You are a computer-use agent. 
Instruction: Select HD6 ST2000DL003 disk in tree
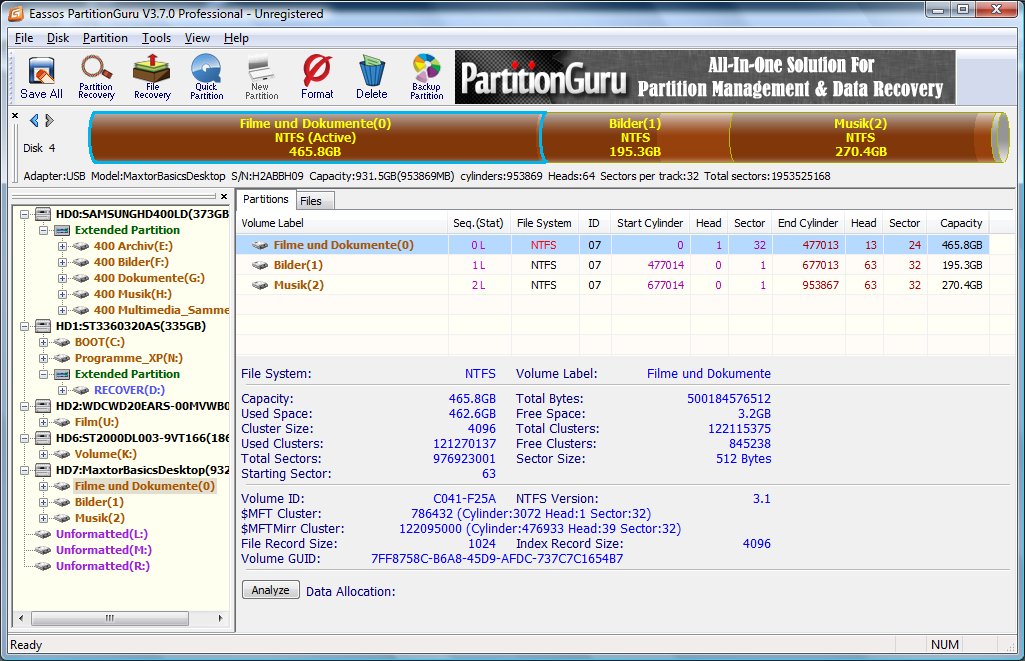coord(142,438)
